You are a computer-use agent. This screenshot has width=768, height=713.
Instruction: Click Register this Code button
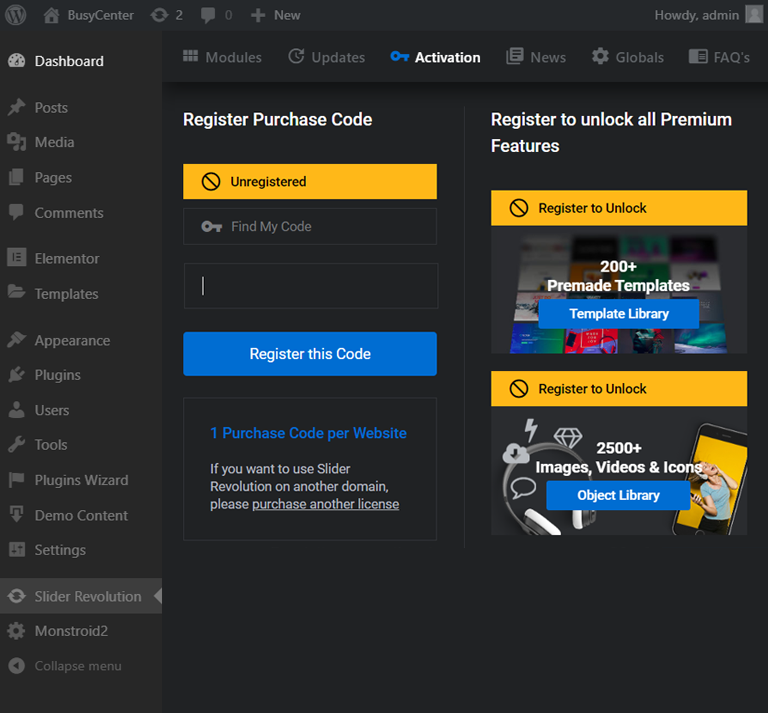coord(310,354)
